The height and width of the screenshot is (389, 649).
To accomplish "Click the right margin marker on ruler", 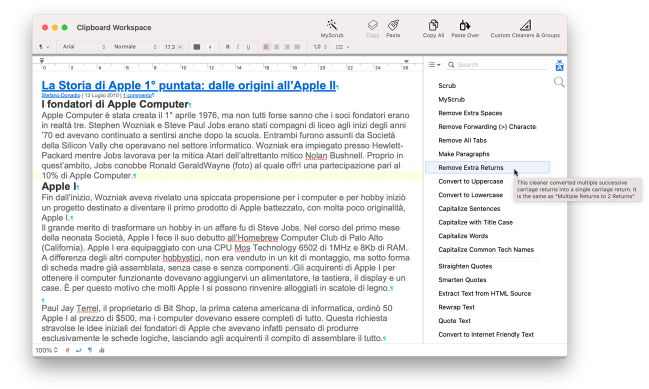I will (x=406, y=61).
